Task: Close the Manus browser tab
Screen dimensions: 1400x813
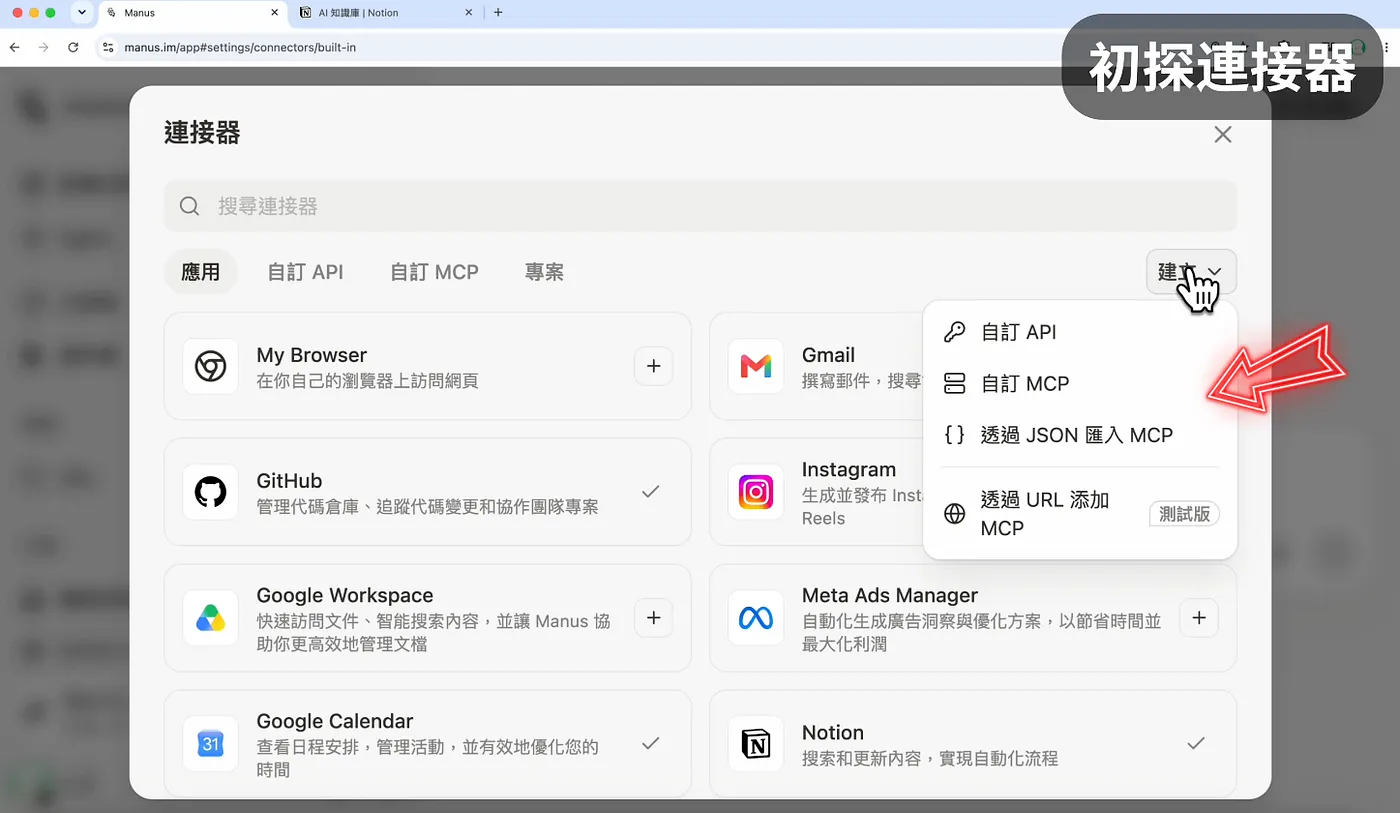Action: click(x=275, y=13)
